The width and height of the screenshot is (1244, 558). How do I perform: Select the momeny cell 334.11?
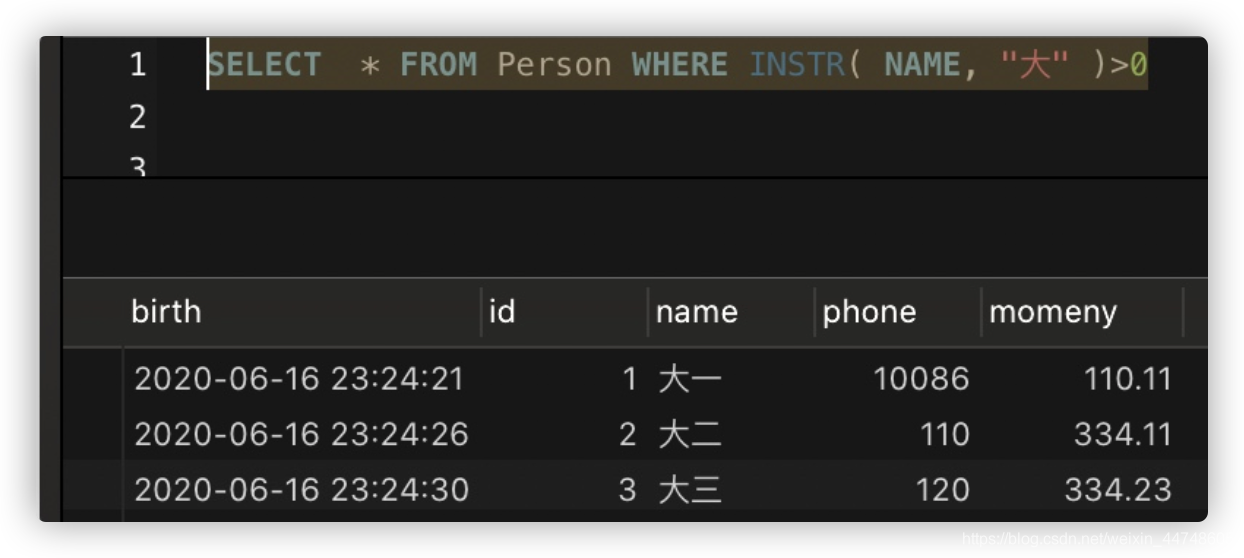(1123, 434)
